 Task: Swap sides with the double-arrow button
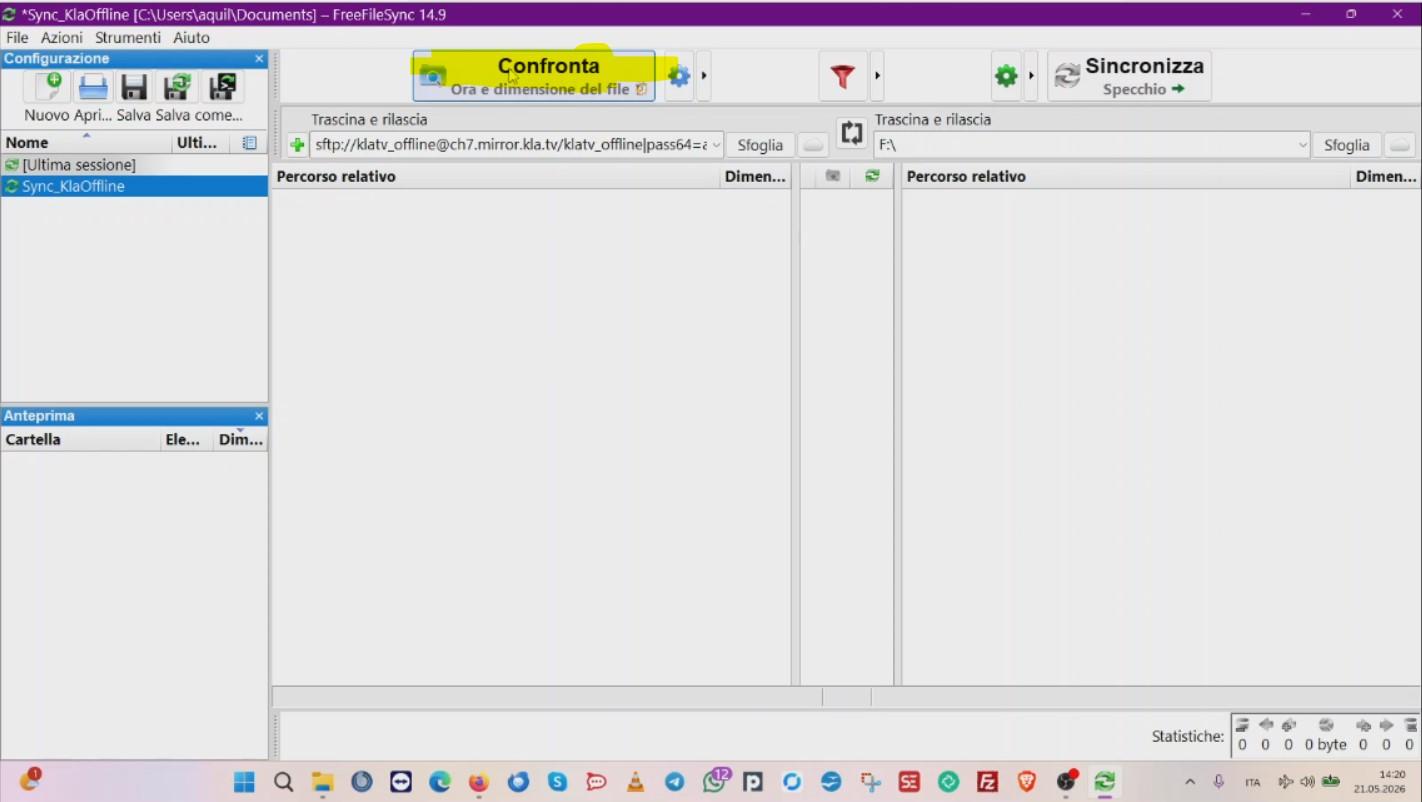coord(852,133)
